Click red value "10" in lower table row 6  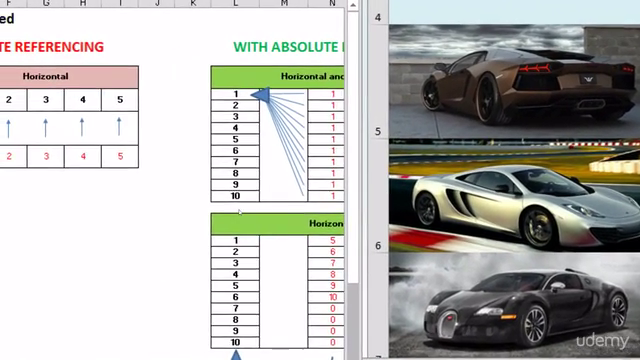327,297
